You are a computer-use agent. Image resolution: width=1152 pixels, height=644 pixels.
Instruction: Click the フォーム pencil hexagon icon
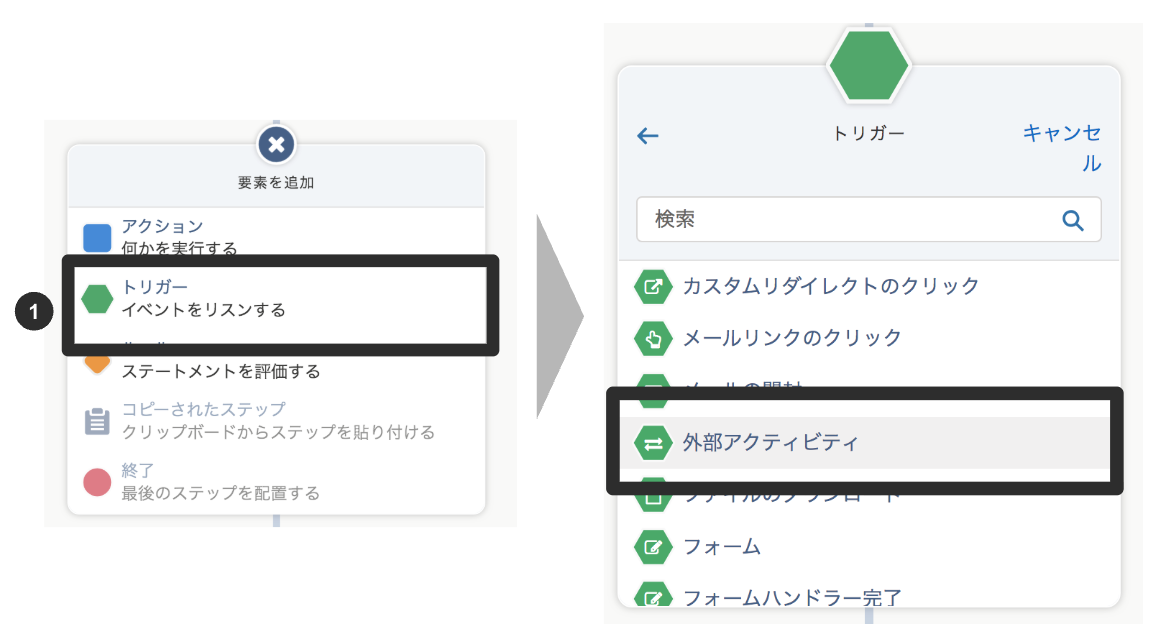(x=653, y=546)
